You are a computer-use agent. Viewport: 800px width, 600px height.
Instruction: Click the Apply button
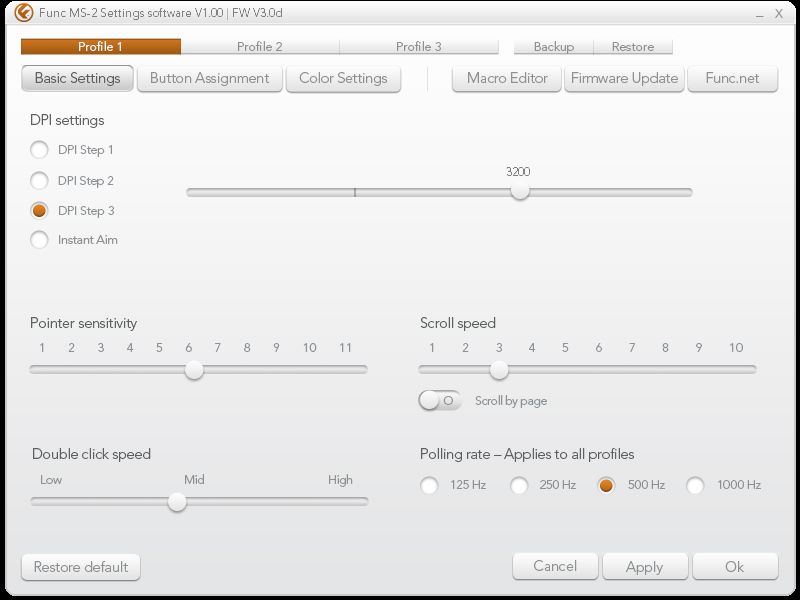click(645, 566)
